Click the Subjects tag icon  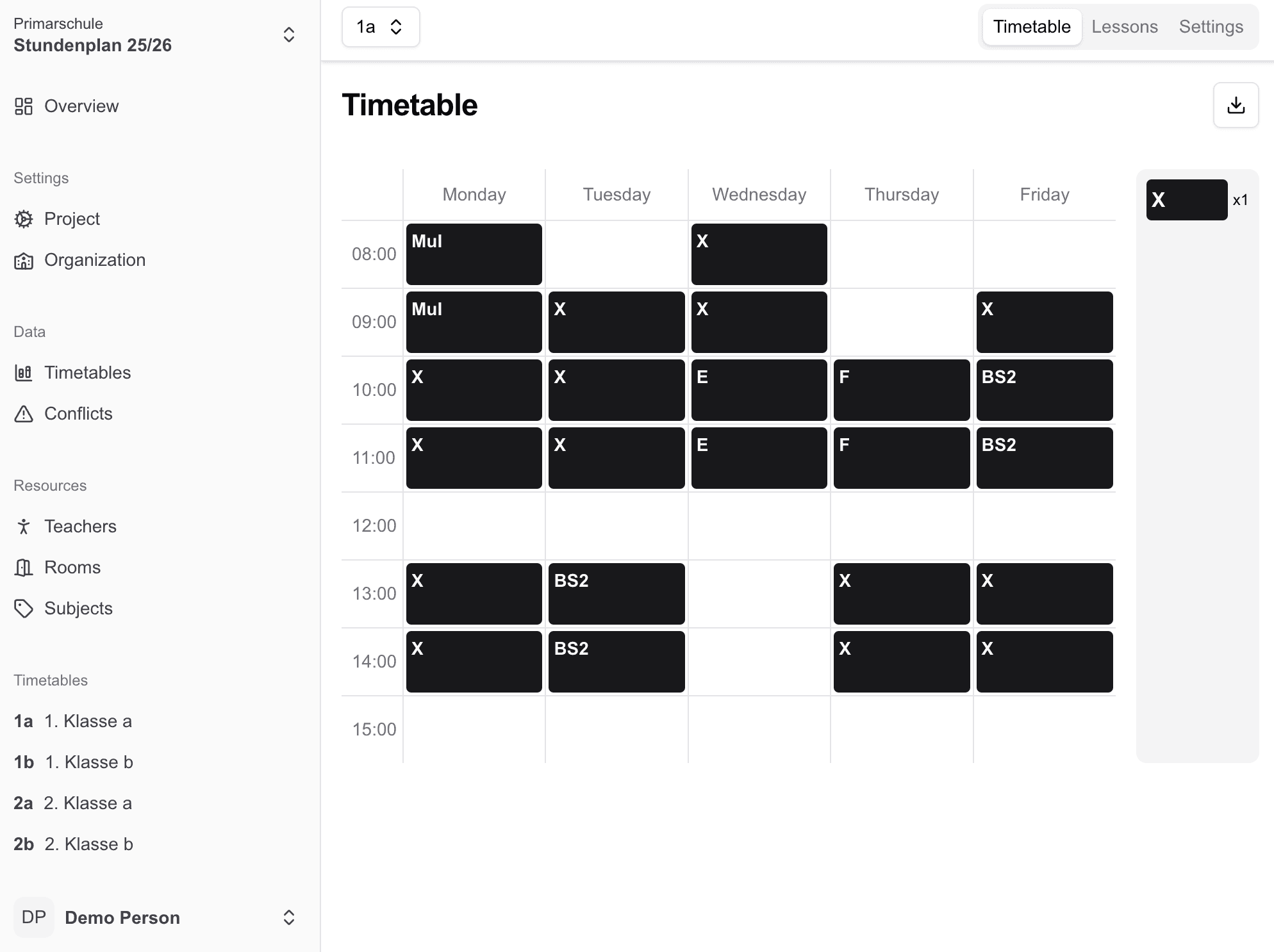(24, 609)
